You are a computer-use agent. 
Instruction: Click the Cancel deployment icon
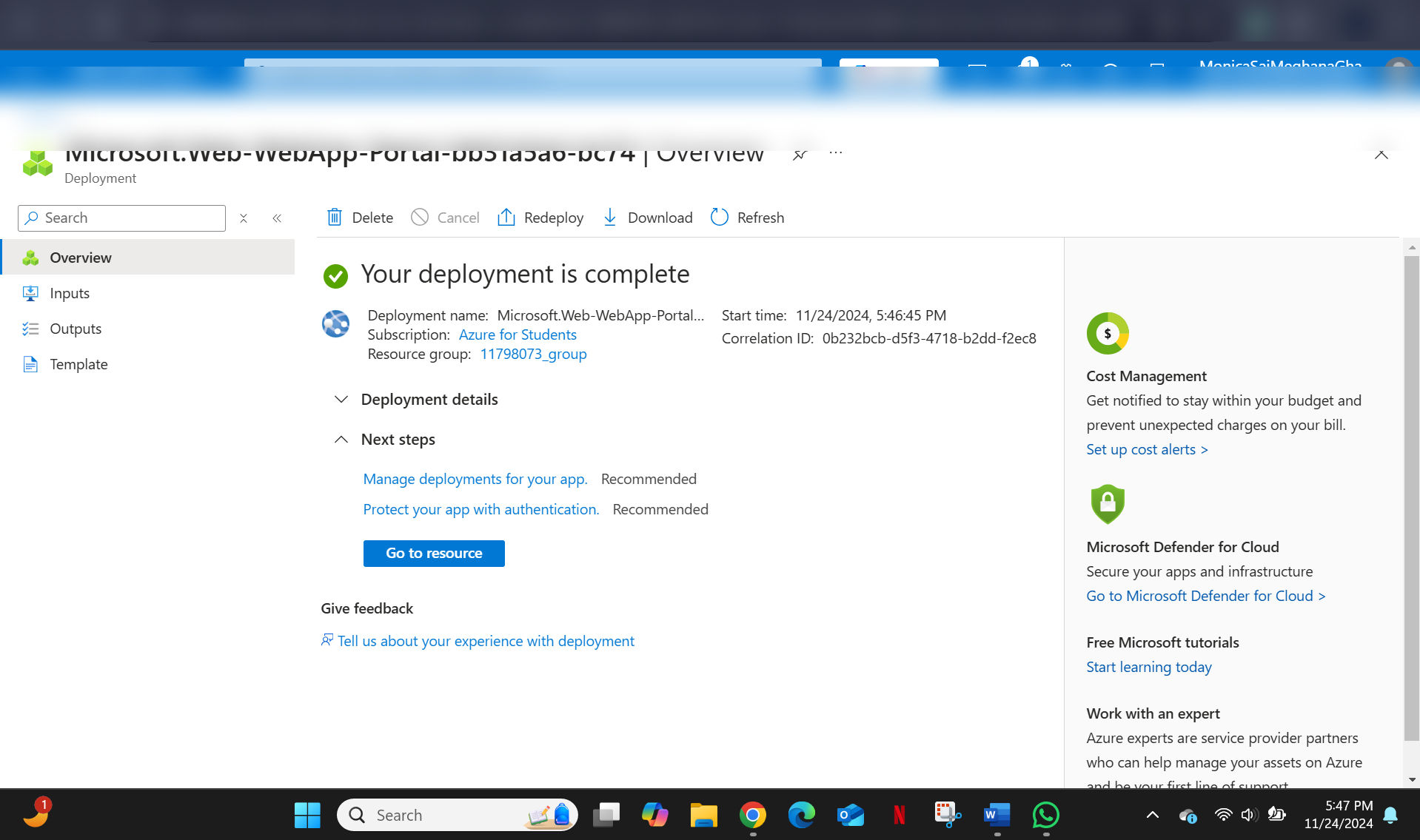[420, 217]
